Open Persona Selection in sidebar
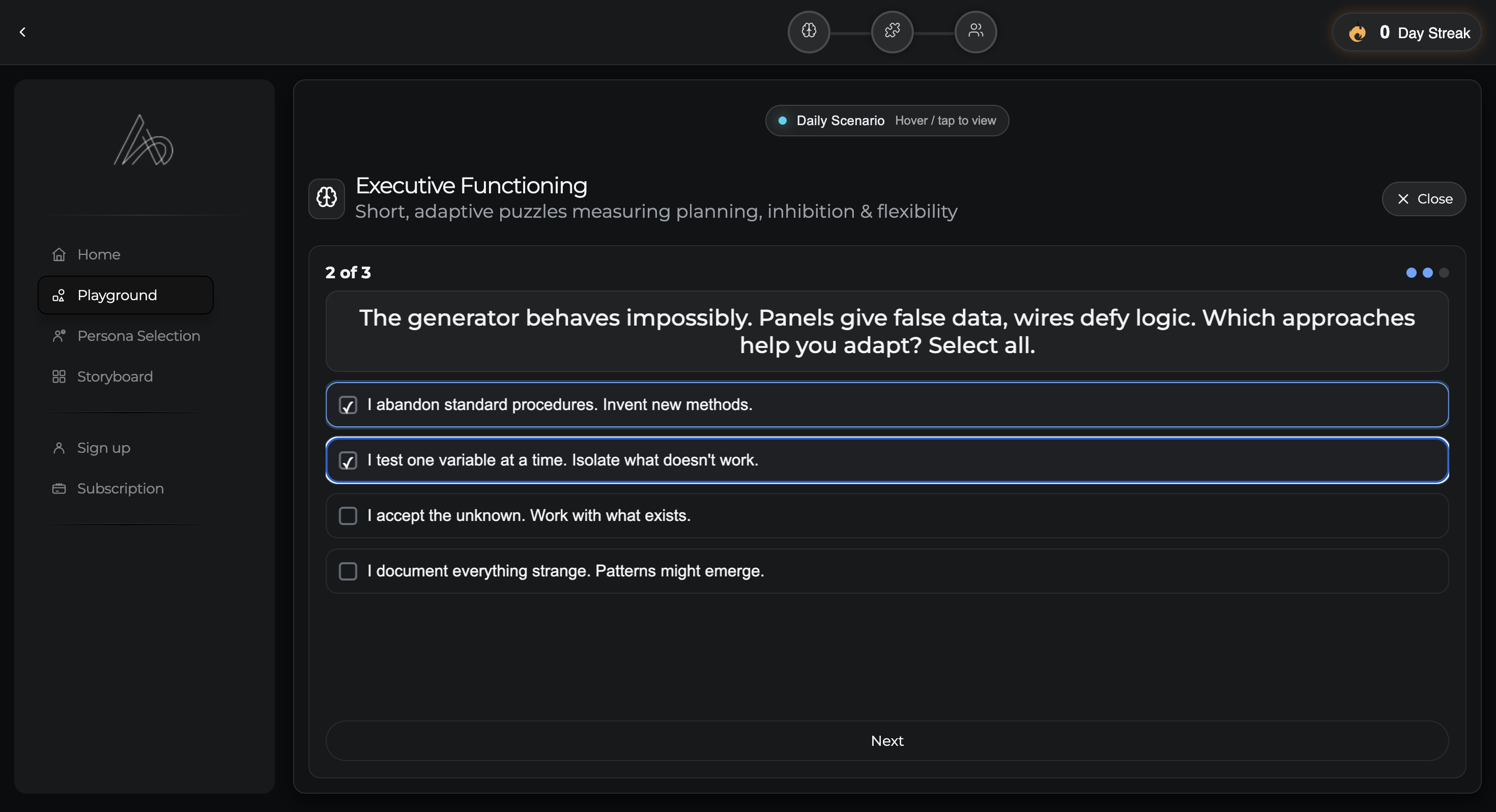1496x812 pixels. pyautogui.click(x=138, y=336)
